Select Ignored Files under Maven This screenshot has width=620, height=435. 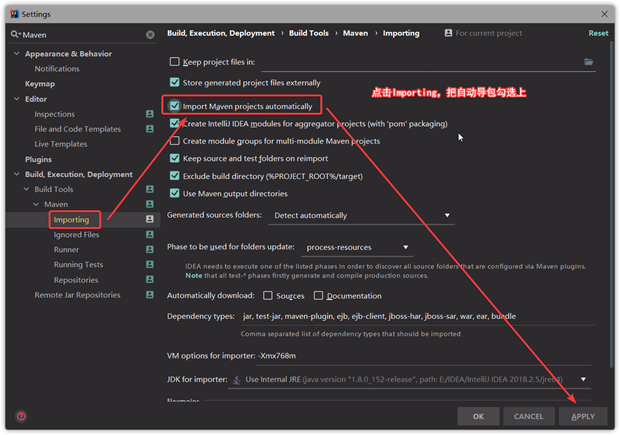coord(76,235)
